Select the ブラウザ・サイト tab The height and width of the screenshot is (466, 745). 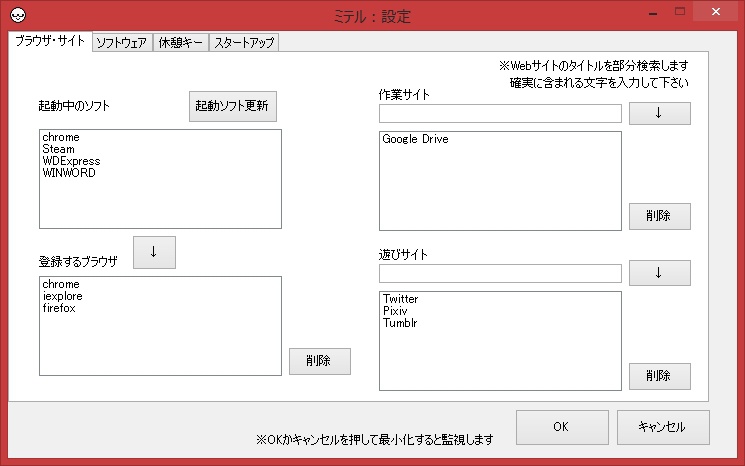coord(50,41)
